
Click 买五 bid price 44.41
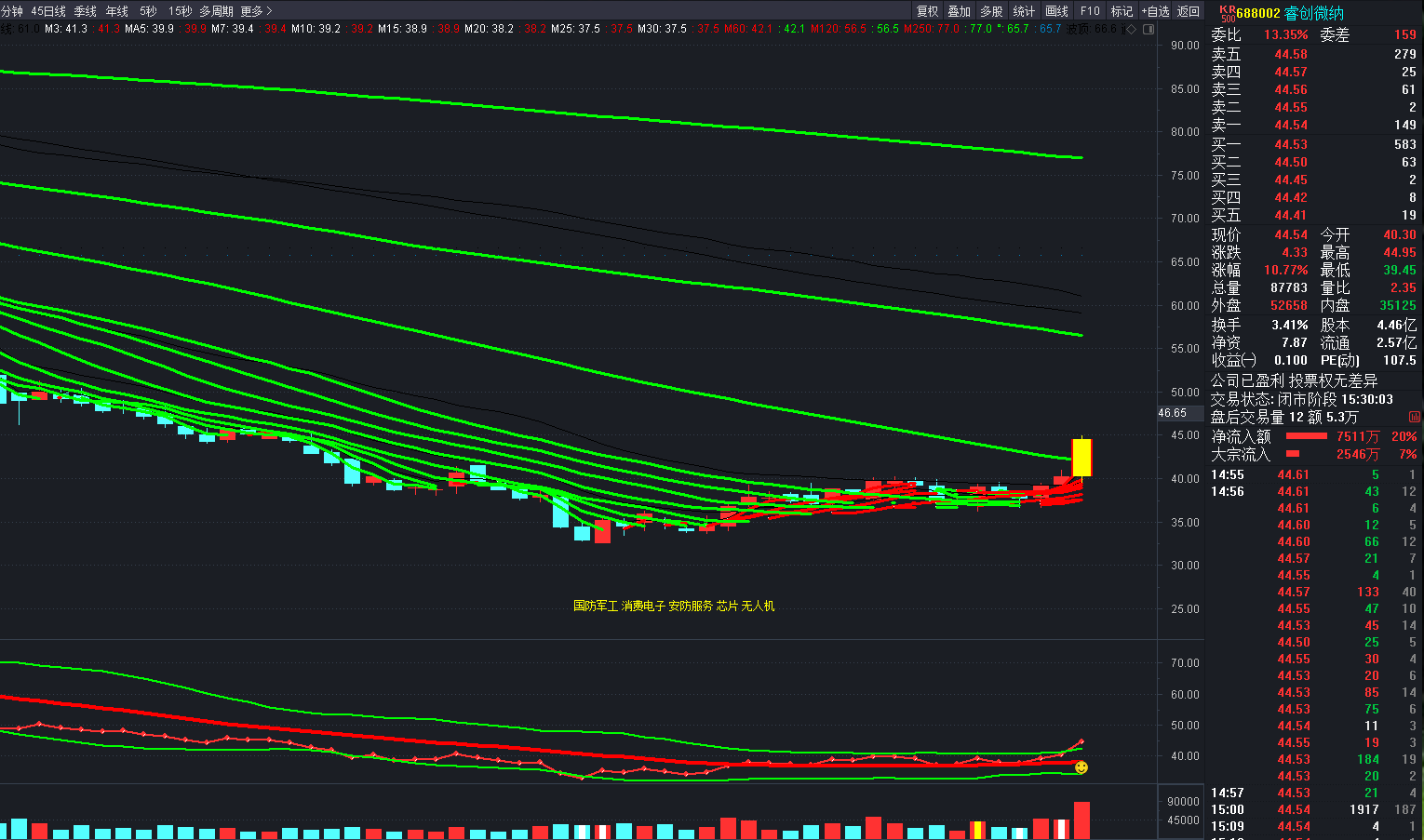click(1291, 215)
